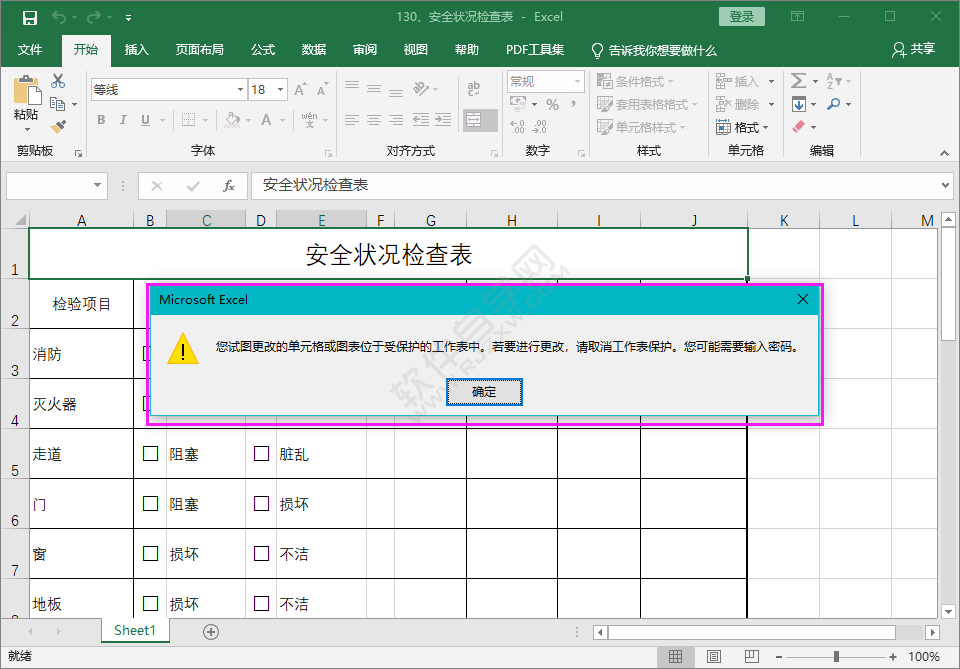Tick the checkbox next to 阻塞 for 走道
The image size is (960, 669).
coord(151,452)
